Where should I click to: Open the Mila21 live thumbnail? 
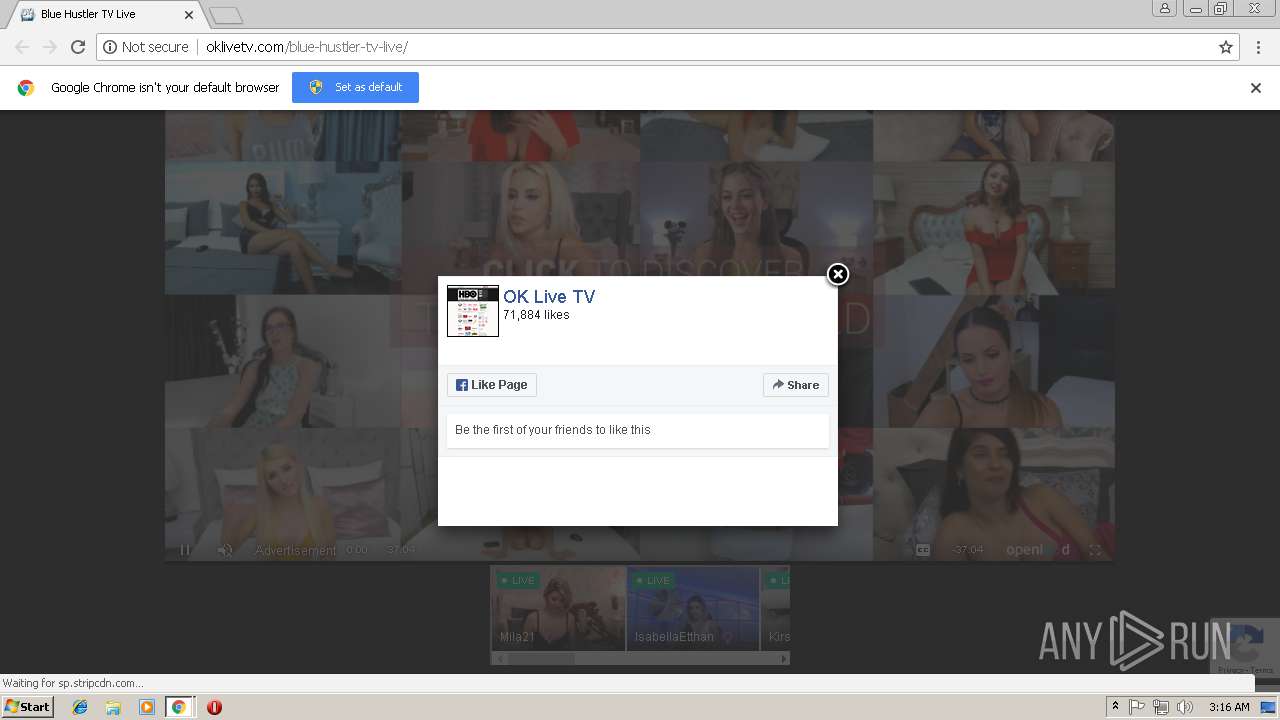pyautogui.click(x=559, y=609)
